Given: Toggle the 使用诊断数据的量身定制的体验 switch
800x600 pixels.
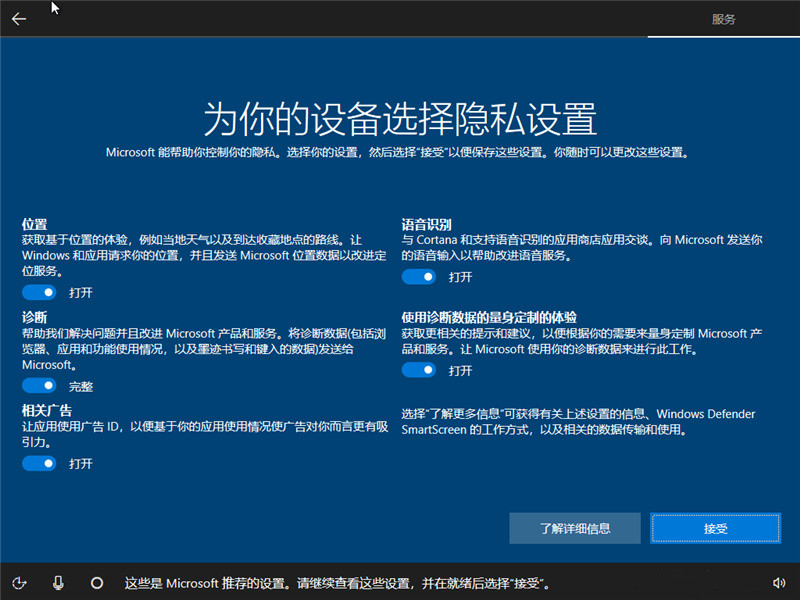Looking at the screenshot, I should pos(418,369).
